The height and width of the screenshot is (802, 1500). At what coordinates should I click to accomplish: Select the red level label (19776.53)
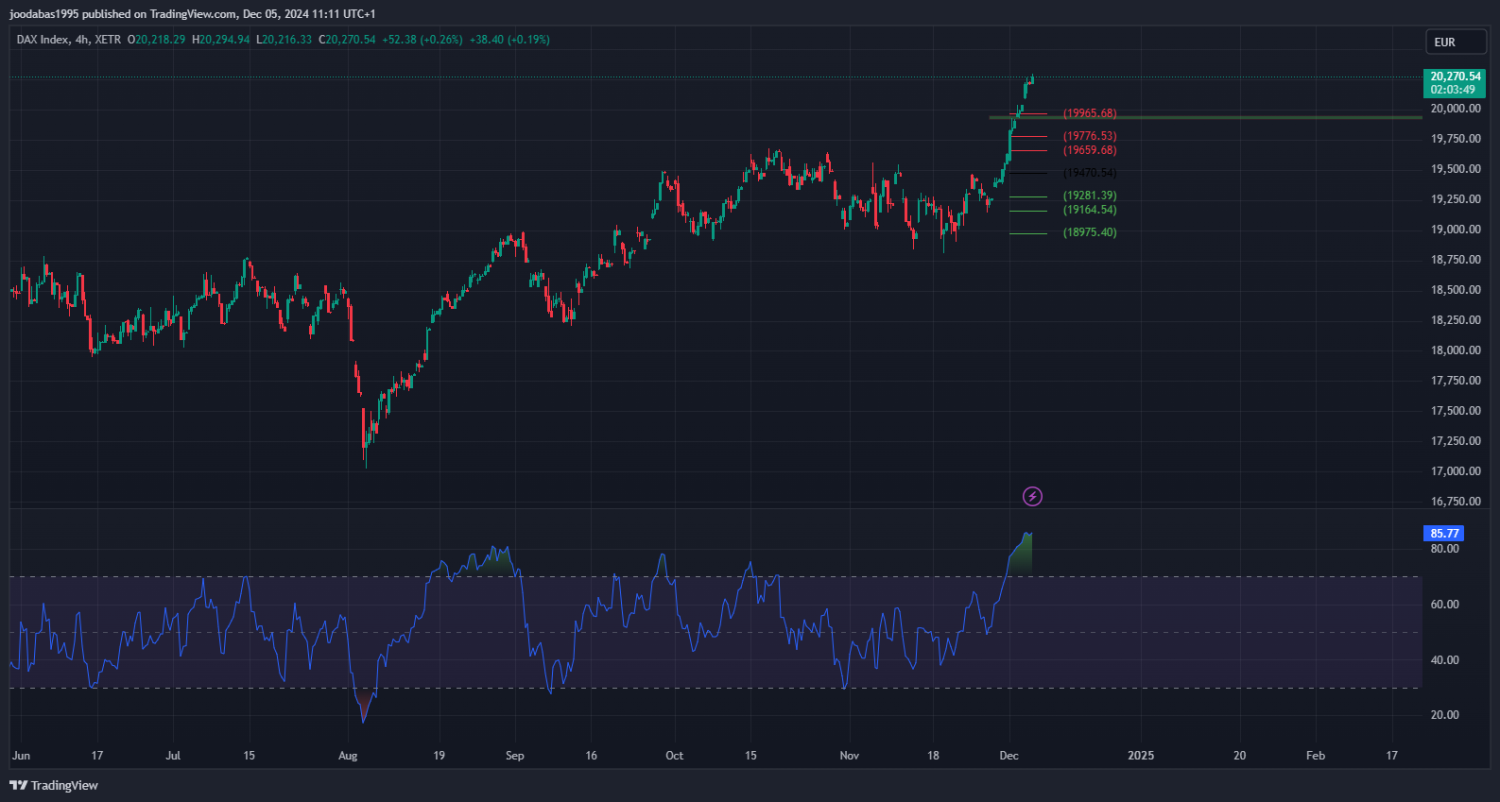[1089, 136]
